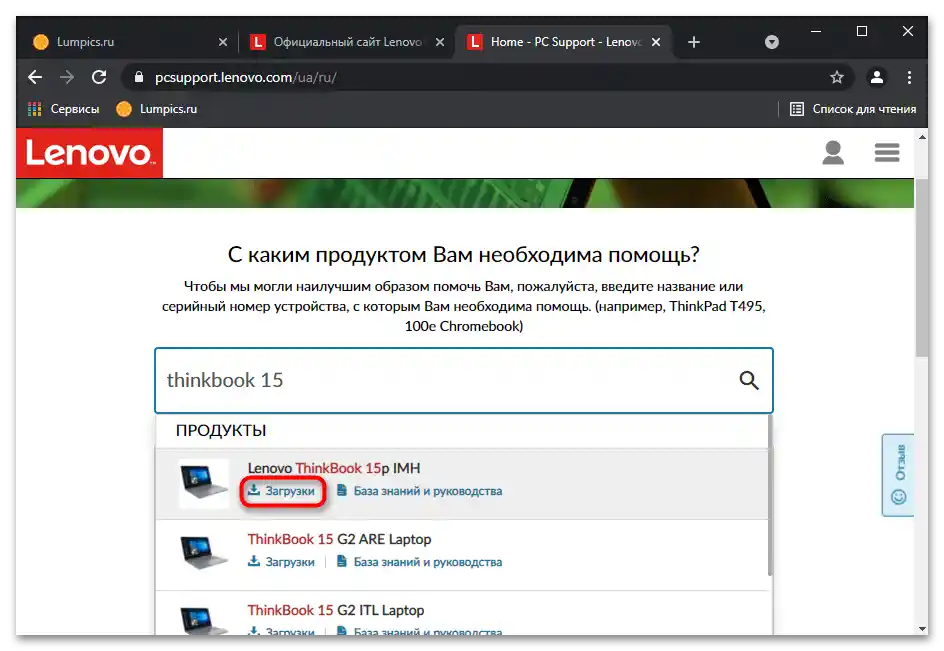This screenshot has width=944, height=651.
Task: Click the padlock site info icon
Action: [x=139, y=77]
